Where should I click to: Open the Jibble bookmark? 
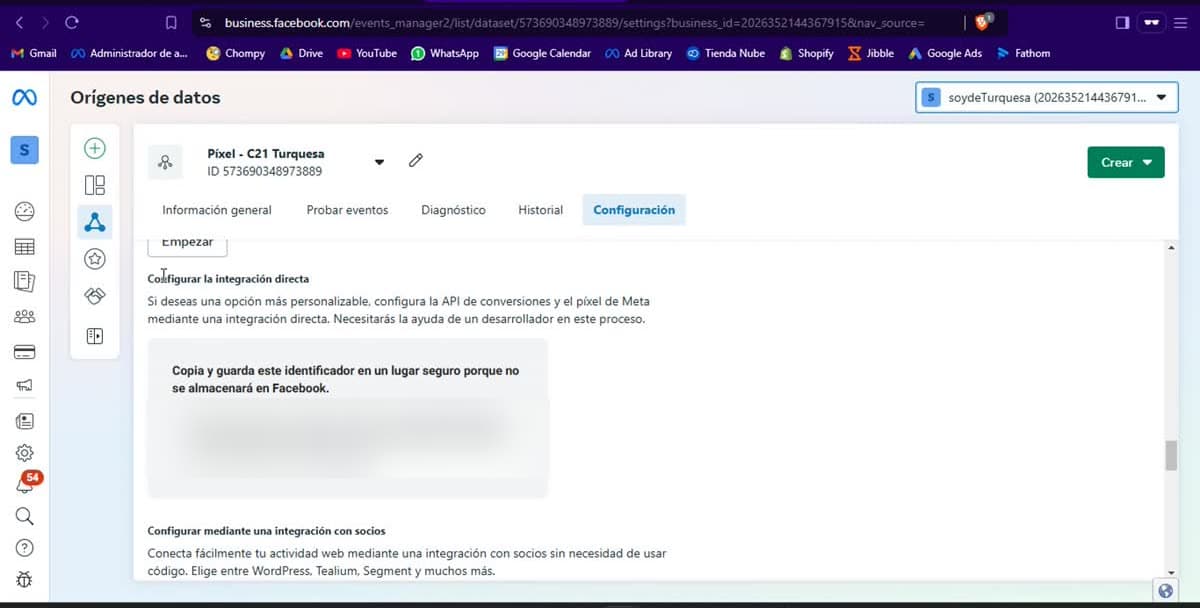(871, 53)
